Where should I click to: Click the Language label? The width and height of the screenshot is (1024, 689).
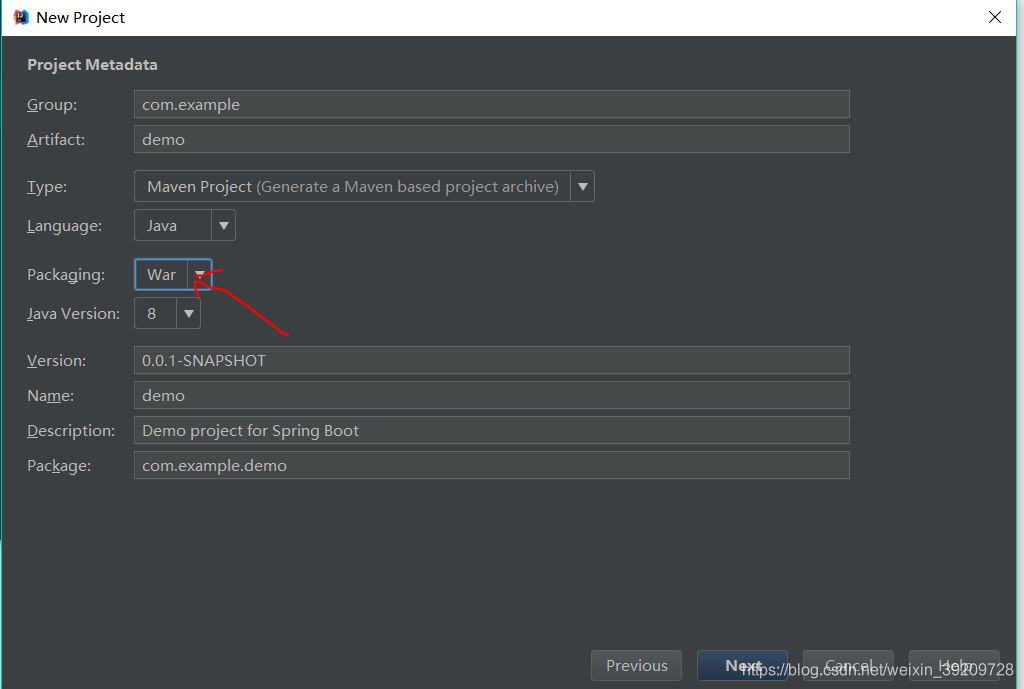(64, 226)
